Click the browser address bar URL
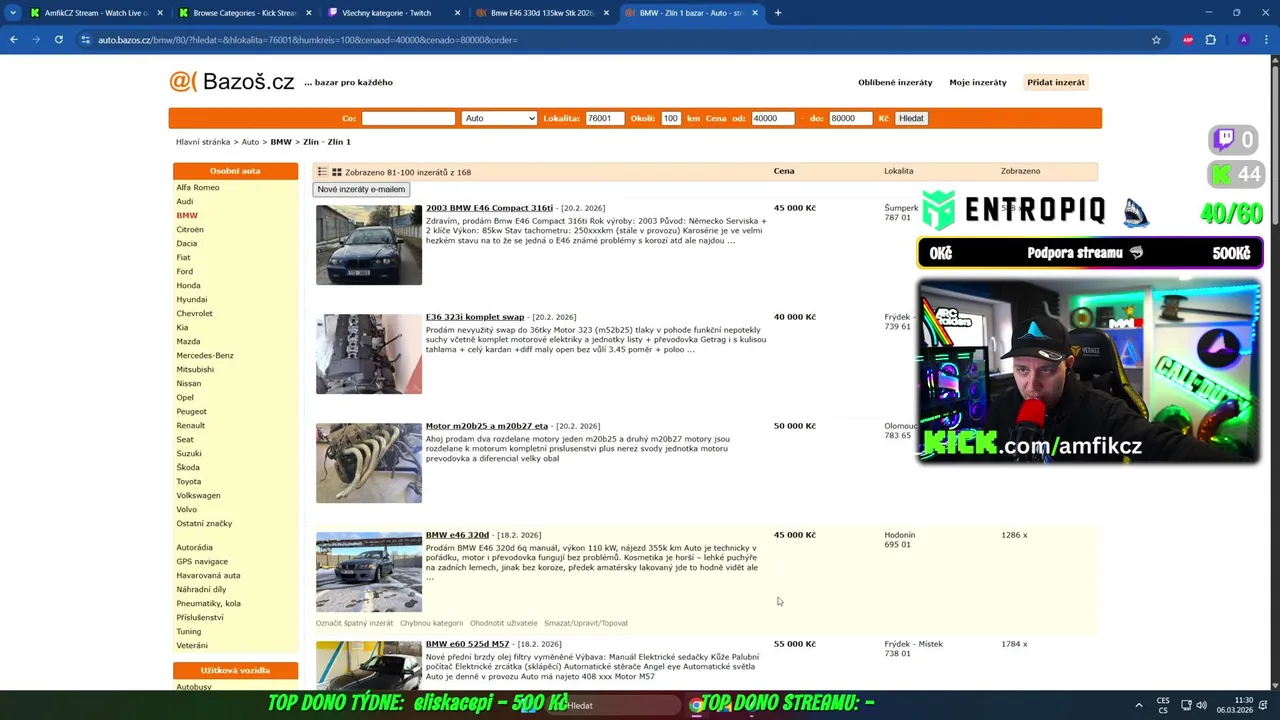Screen dimensions: 1280x720 [308, 40]
